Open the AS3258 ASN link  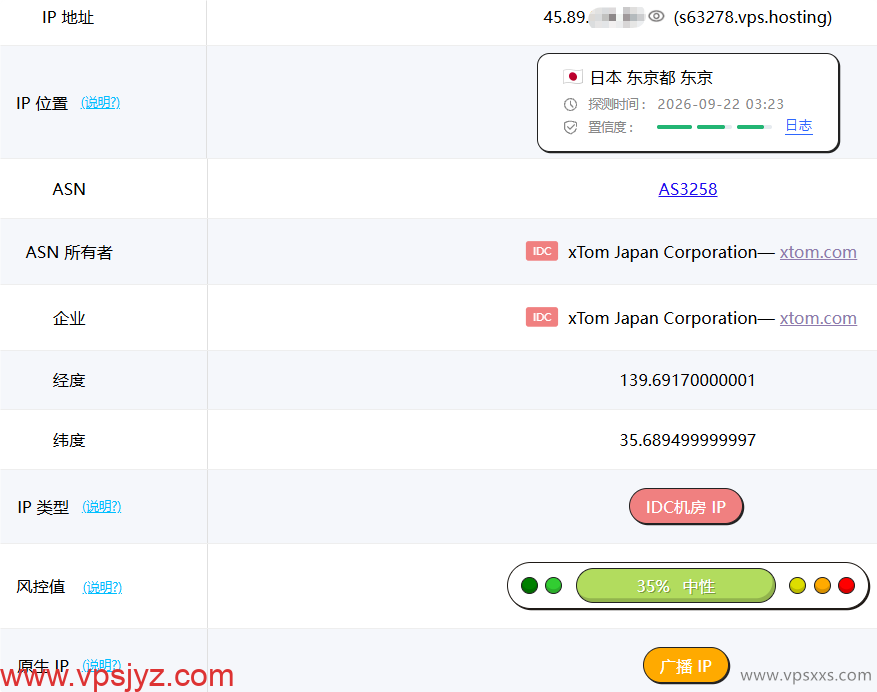(687, 189)
